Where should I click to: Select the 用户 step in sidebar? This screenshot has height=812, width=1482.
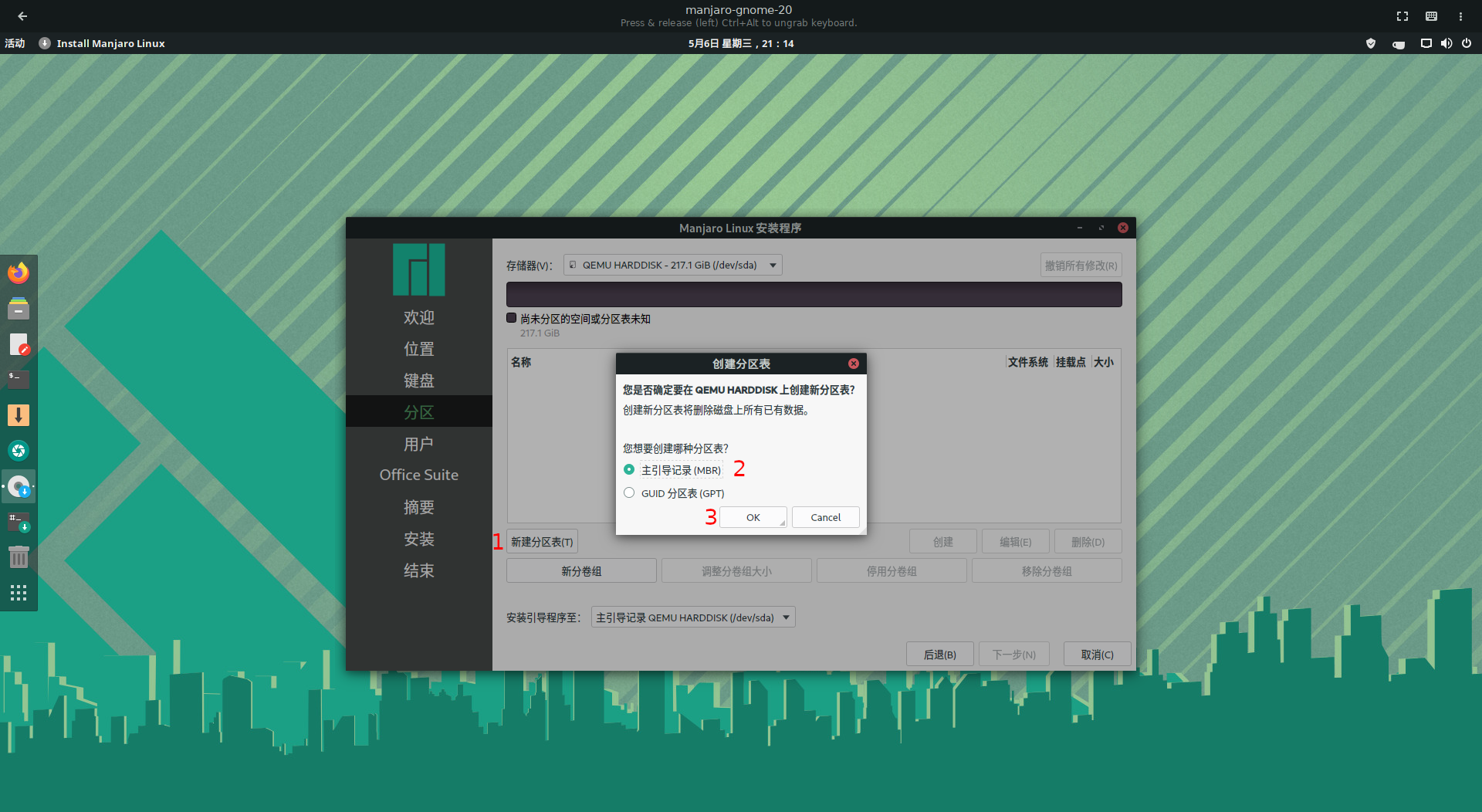[x=419, y=444]
